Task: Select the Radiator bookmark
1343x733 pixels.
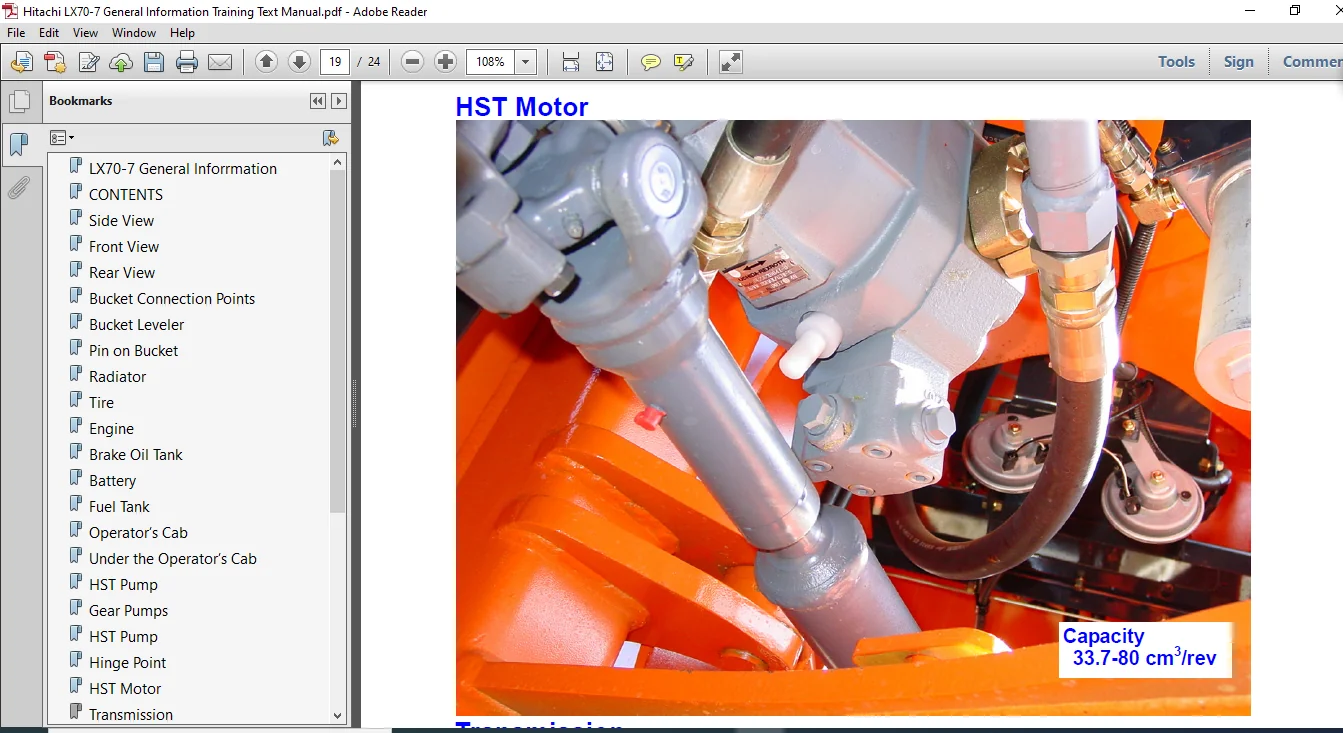Action: point(118,376)
